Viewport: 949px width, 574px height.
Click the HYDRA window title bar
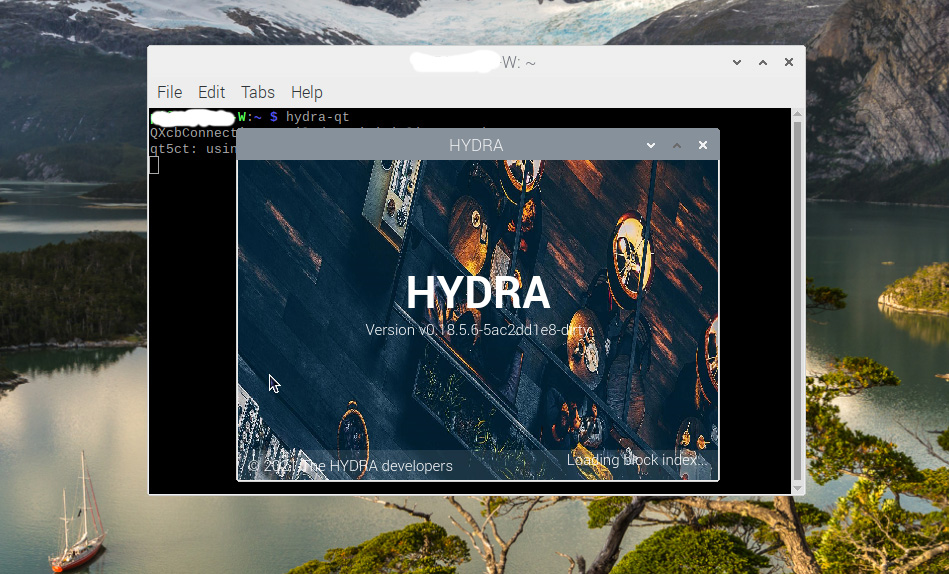click(x=476, y=145)
